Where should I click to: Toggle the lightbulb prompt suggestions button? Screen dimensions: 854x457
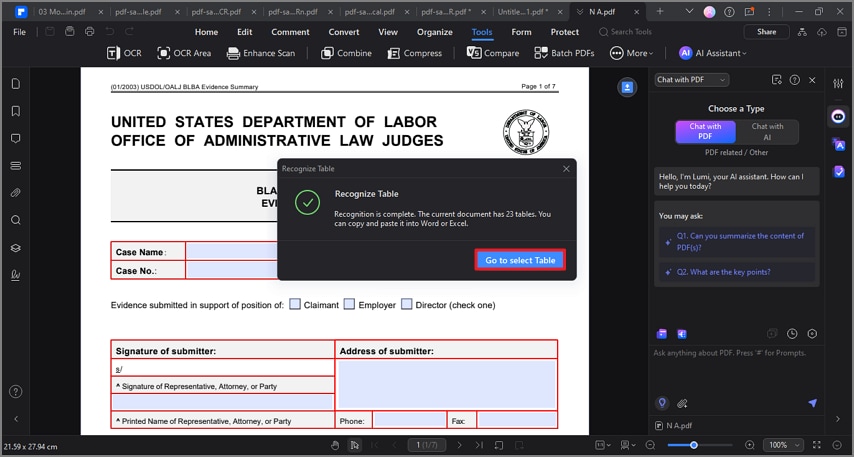(662, 403)
